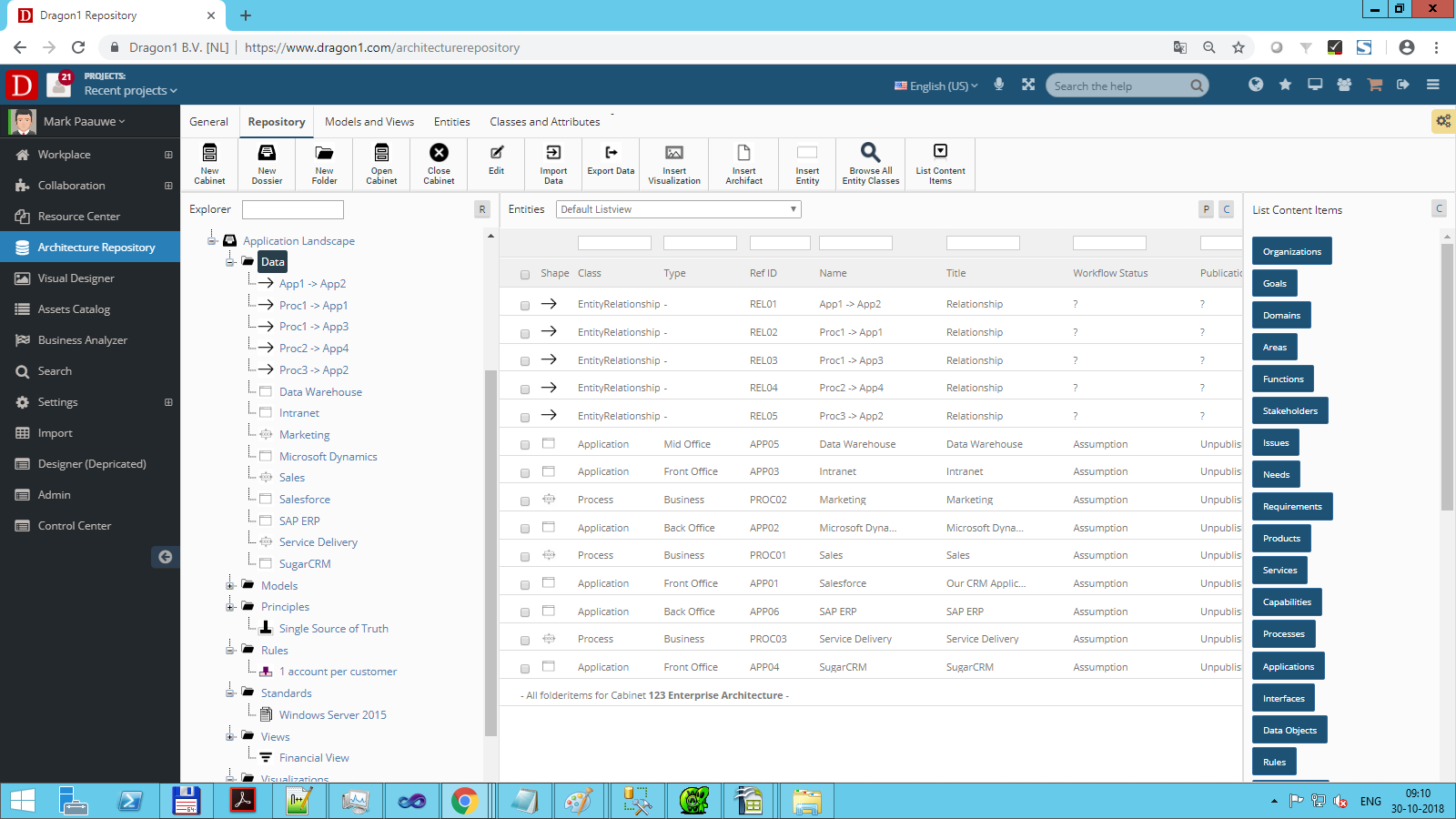Click the Capabilities button
Viewport: 1456px width, 819px height.
[1287, 602]
